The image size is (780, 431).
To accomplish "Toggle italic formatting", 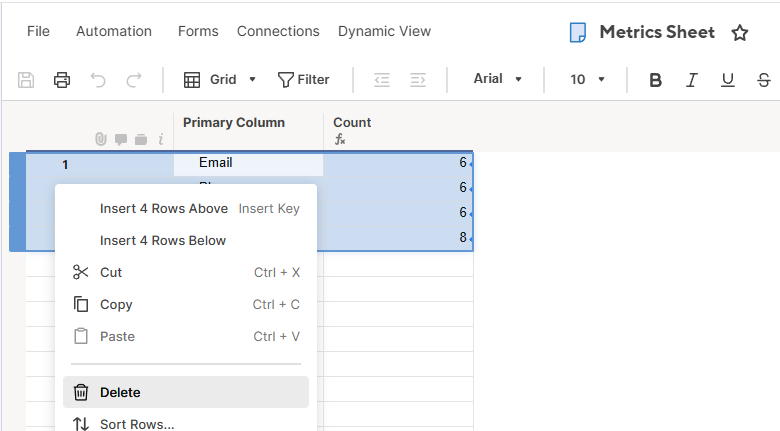I will 691,80.
